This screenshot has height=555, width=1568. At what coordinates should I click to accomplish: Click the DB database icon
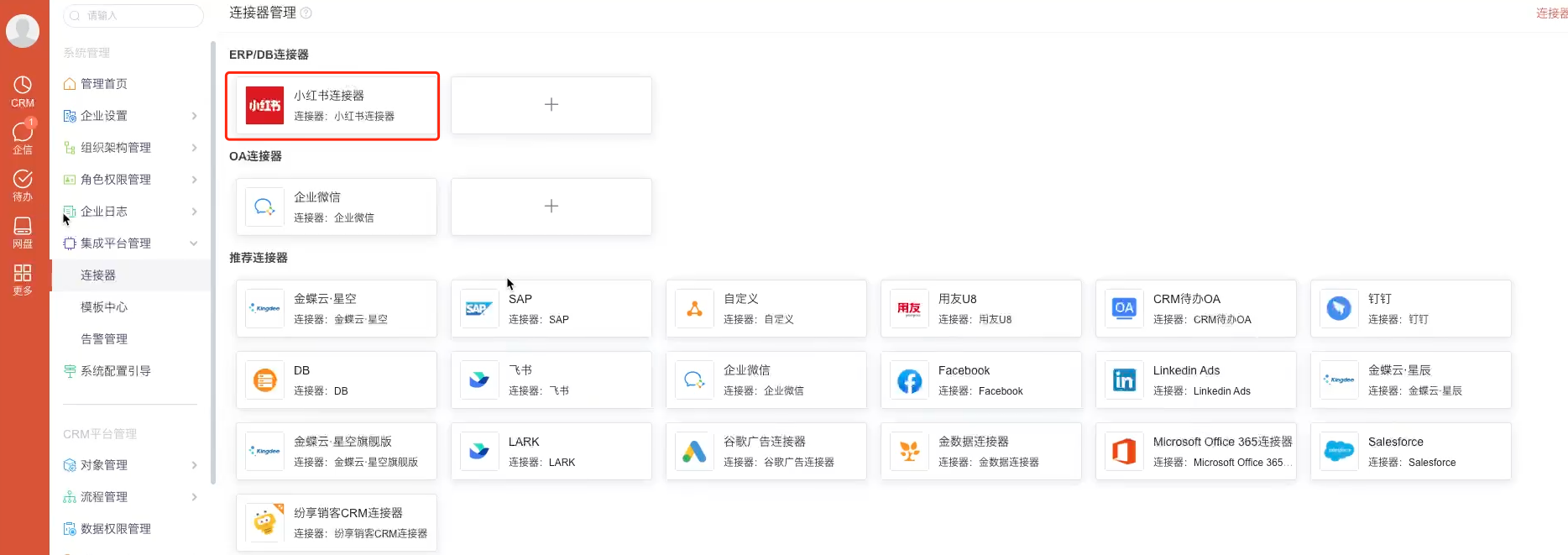(x=264, y=380)
